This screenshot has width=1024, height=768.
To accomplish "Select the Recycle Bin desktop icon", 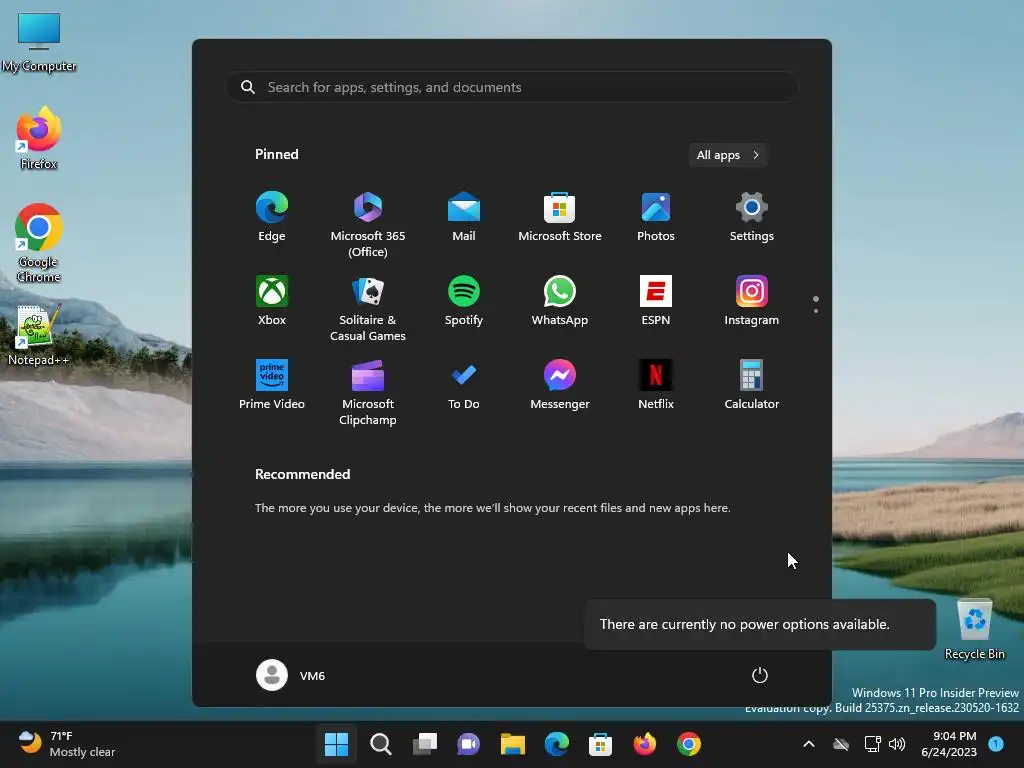I will click(974, 630).
